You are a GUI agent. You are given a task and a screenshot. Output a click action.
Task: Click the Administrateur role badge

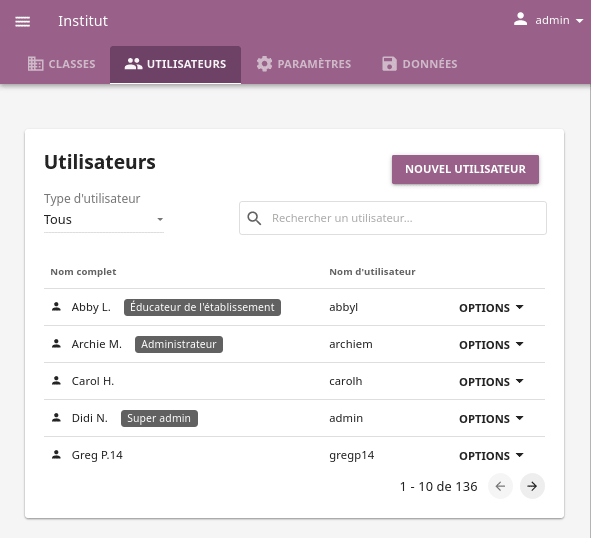(x=179, y=344)
